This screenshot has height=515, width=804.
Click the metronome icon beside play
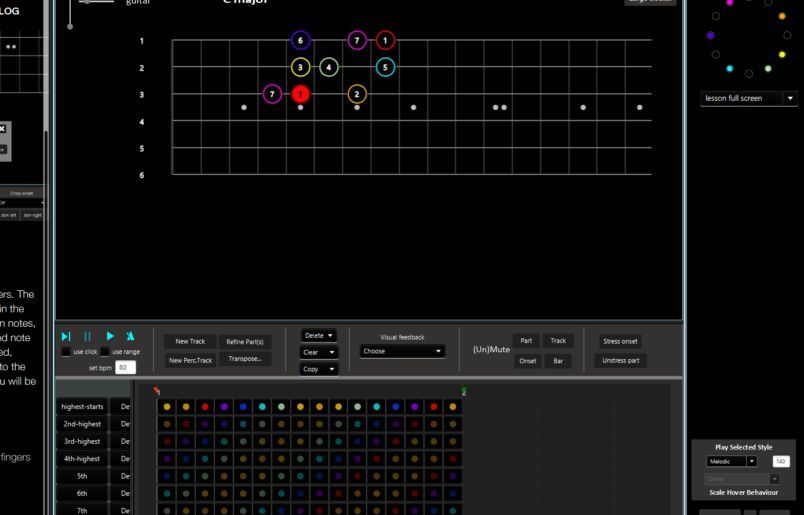click(130, 336)
